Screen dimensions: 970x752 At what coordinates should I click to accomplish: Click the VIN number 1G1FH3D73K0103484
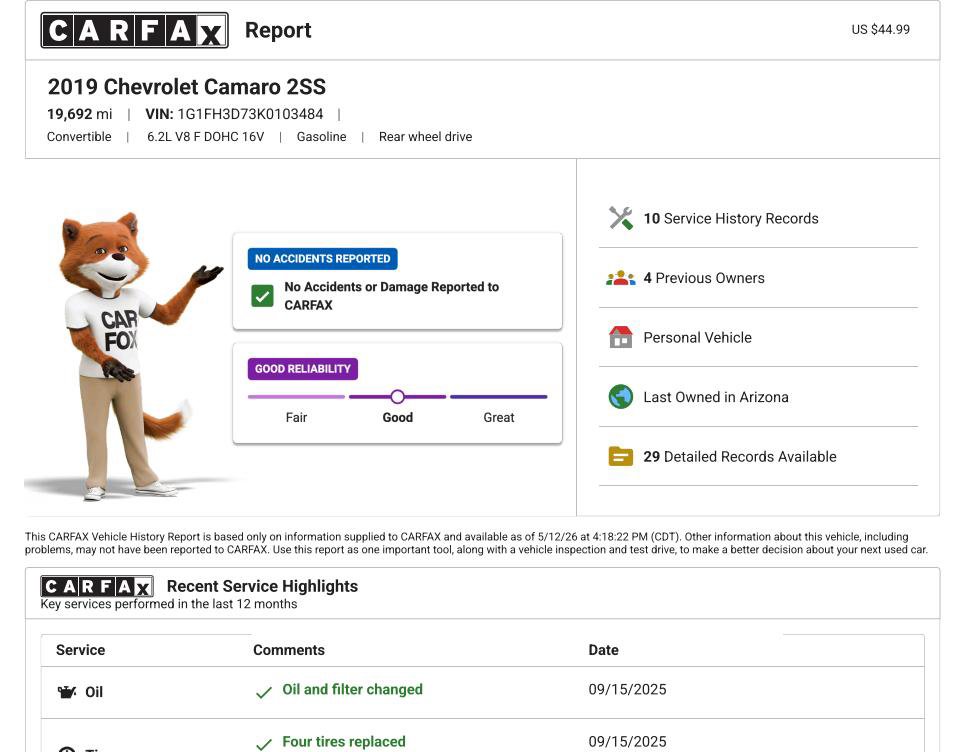[250, 114]
